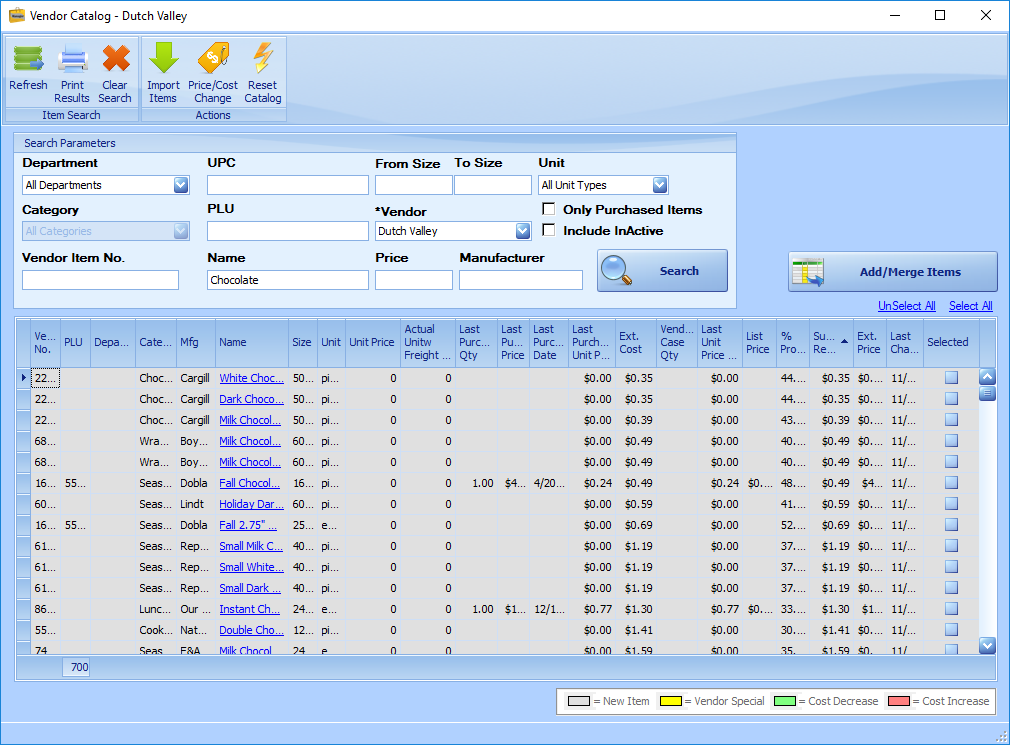Screen dimensions: 1010x745
Task: Sort by the Name column header
Action: click(252, 342)
